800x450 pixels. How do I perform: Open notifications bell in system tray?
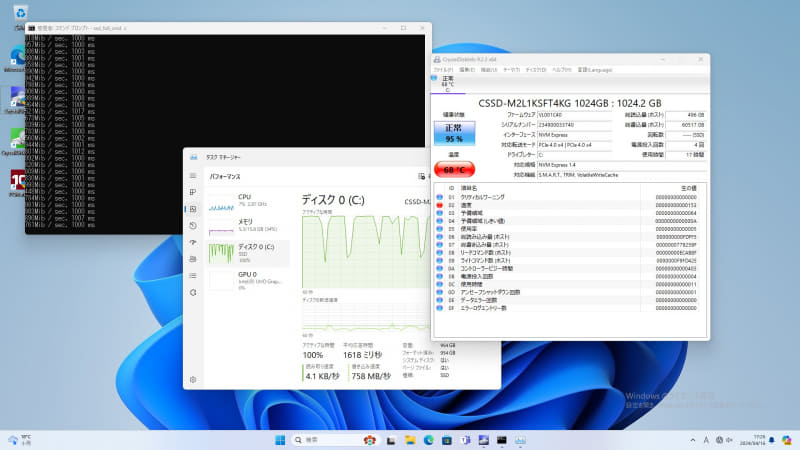771,440
